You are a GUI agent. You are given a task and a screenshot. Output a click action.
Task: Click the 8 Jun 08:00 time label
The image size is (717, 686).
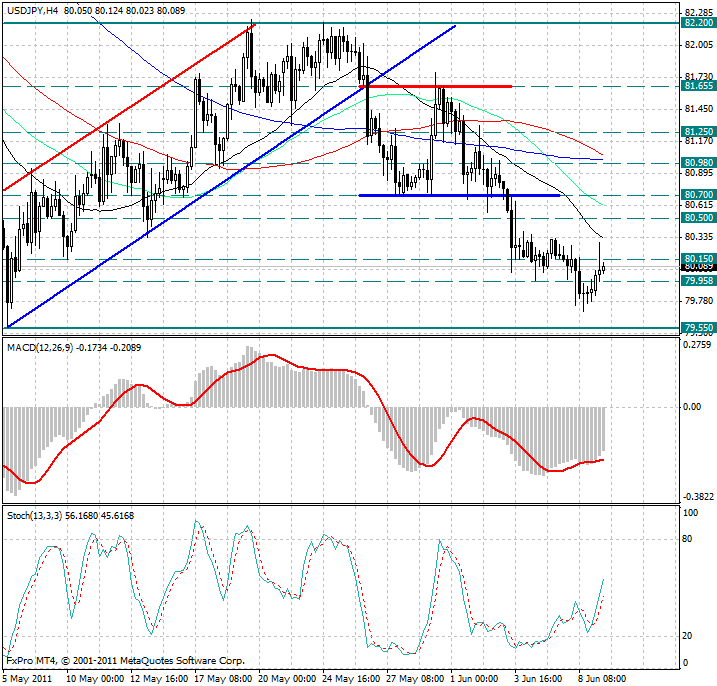point(601,677)
